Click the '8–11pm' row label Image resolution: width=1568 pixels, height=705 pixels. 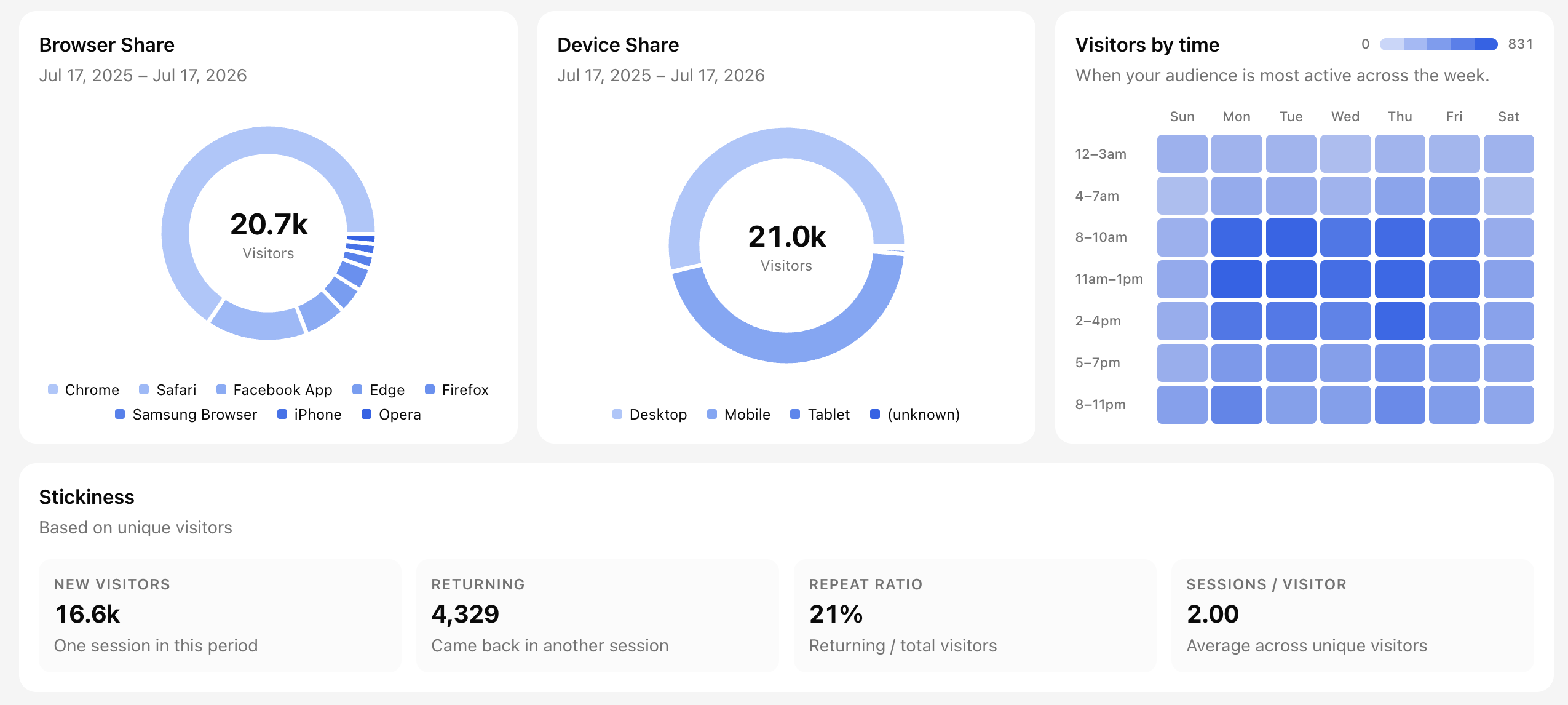coord(1100,405)
